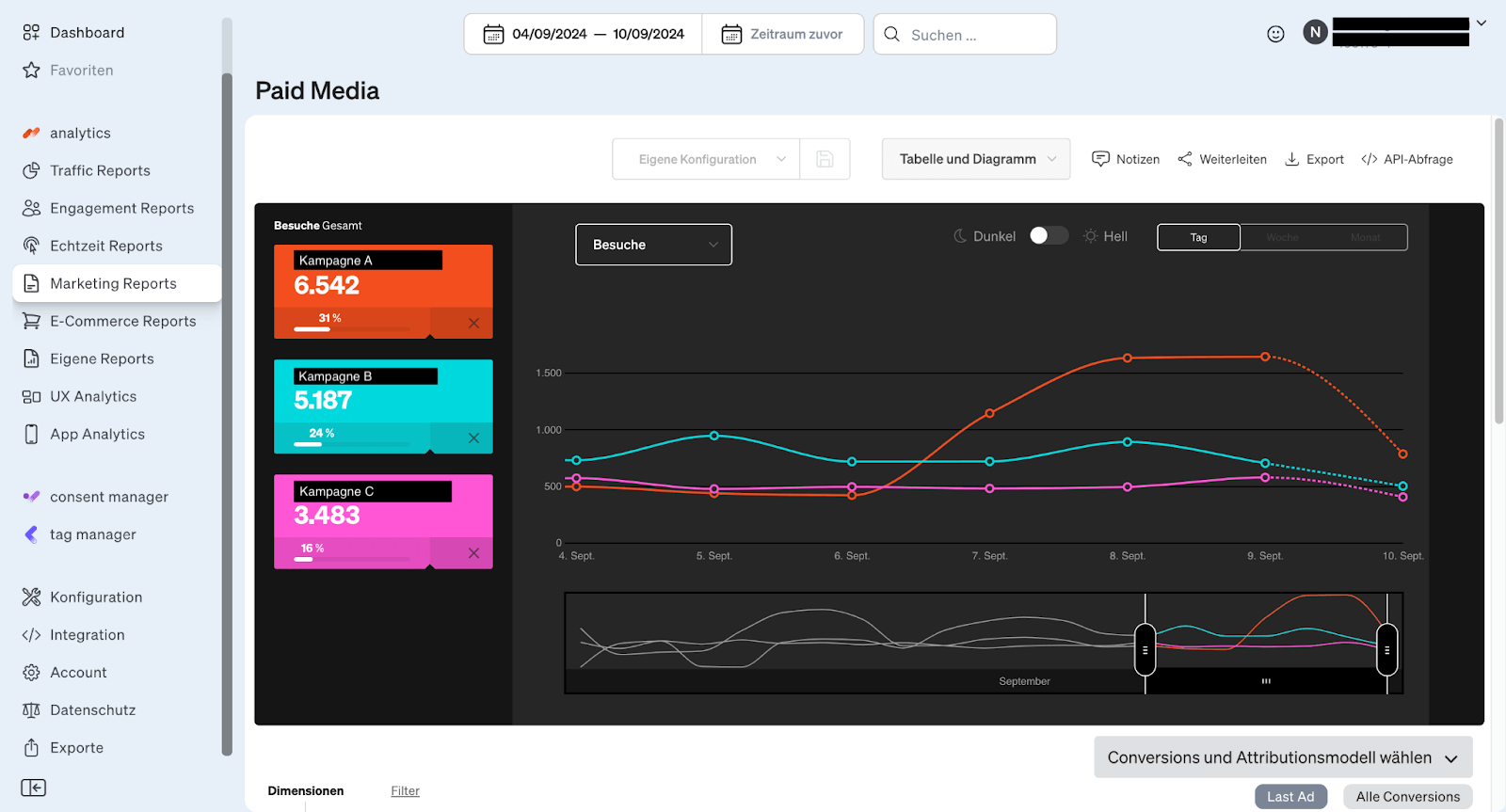This screenshot has width=1506, height=812.
Task: Click the Suchen search field
Action: (974, 35)
